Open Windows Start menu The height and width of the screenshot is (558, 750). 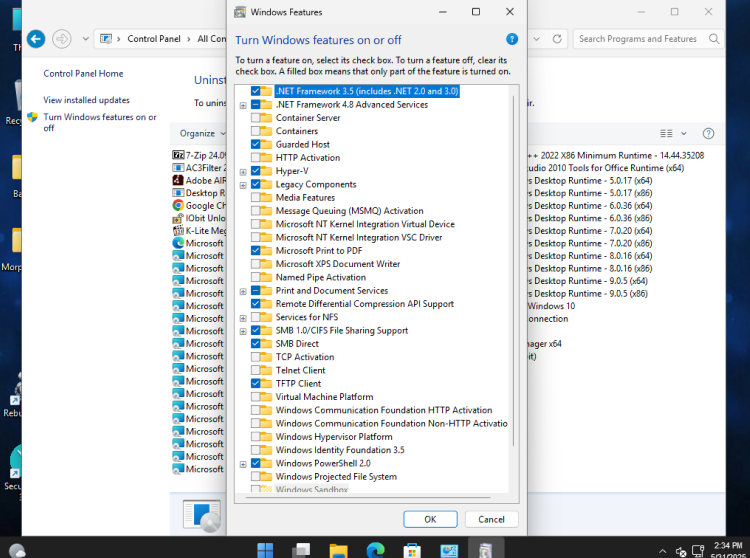tap(265, 550)
